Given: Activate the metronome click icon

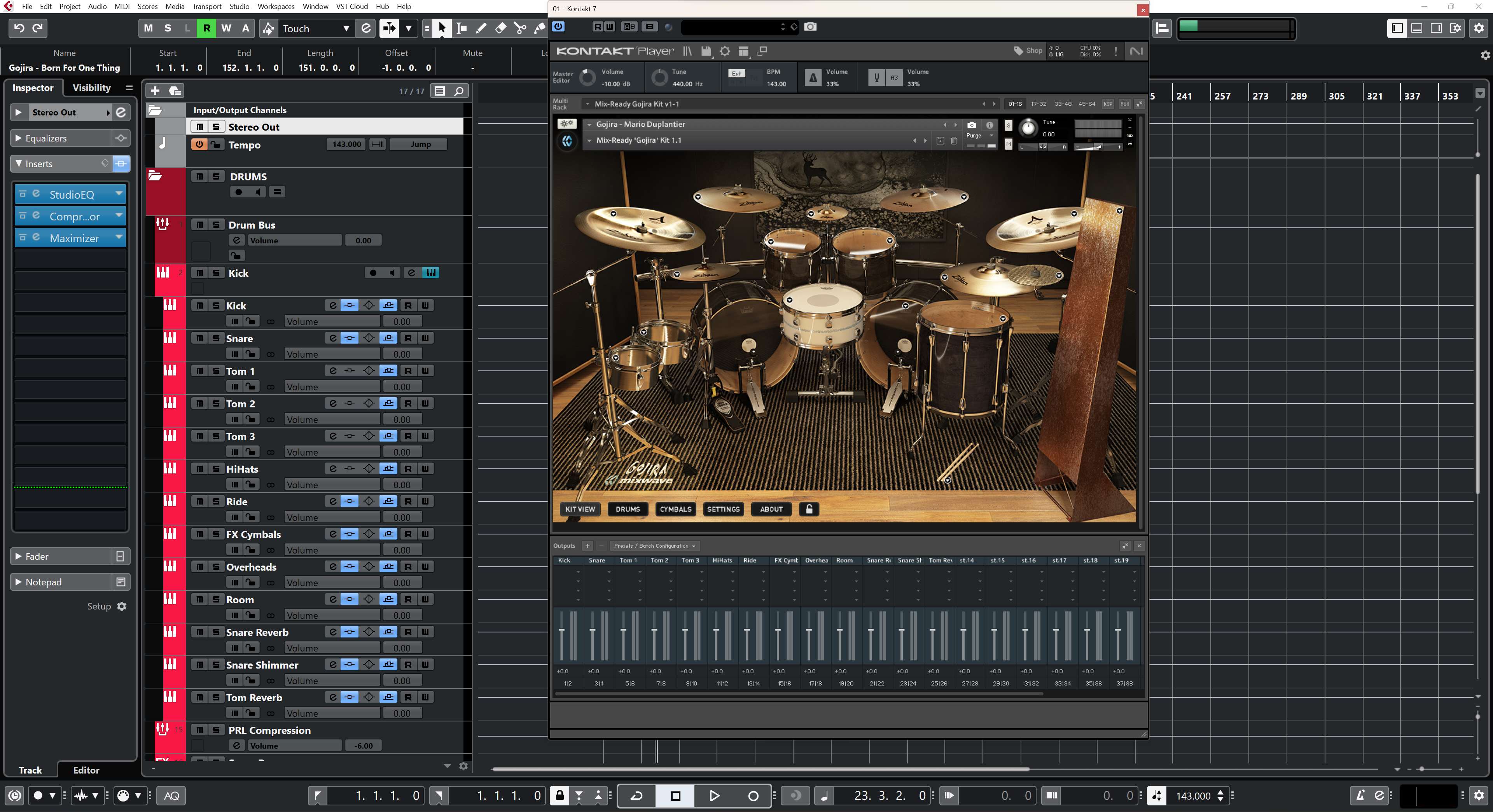Looking at the screenshot, I should pos(1360,796).
